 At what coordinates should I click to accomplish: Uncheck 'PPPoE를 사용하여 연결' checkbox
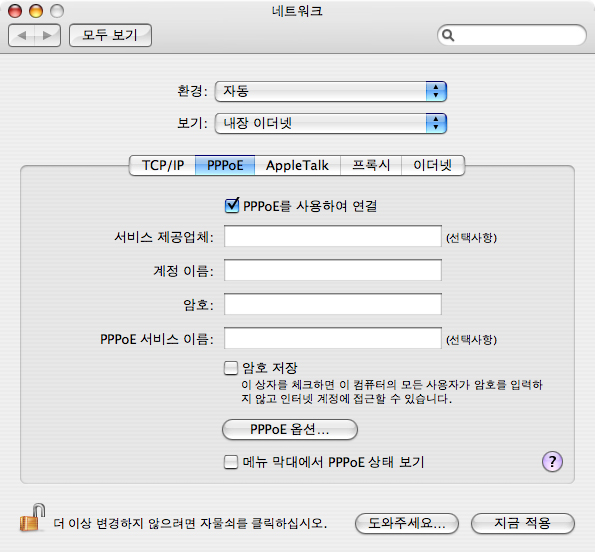point(231,206)
